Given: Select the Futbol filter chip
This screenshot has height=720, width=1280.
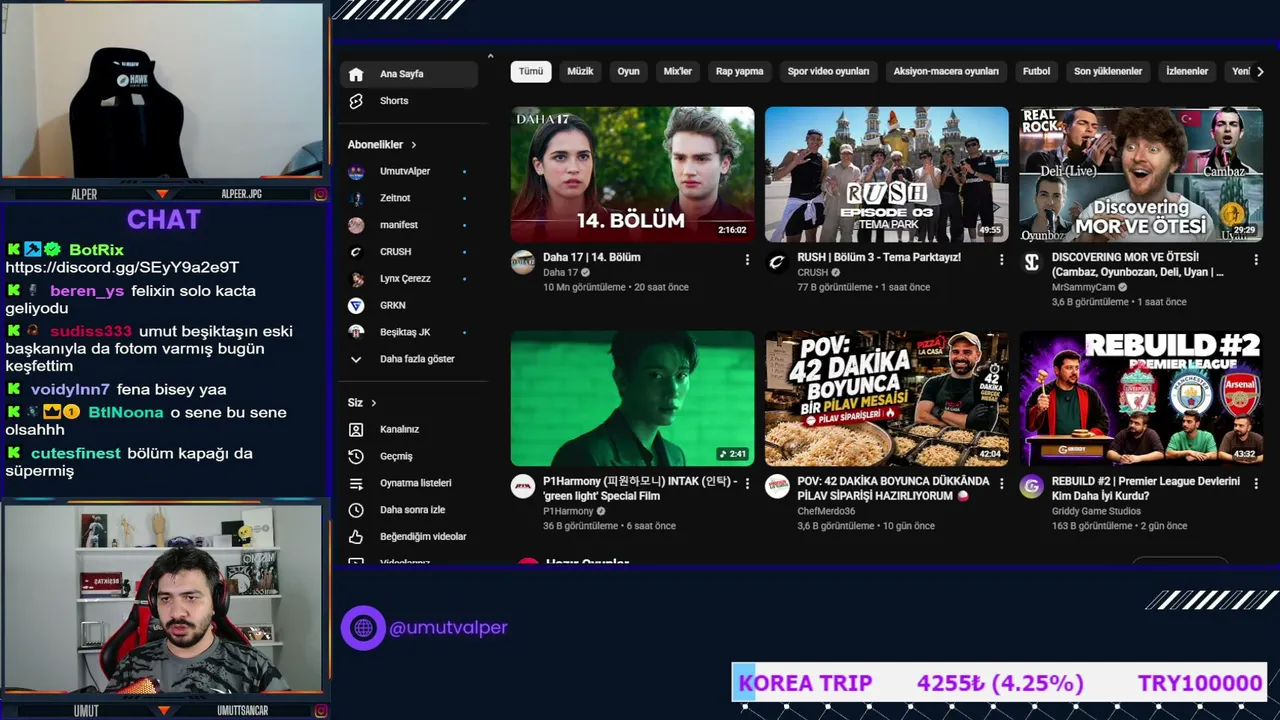Looking at the screenshot, I should [x=1036, y=72].
